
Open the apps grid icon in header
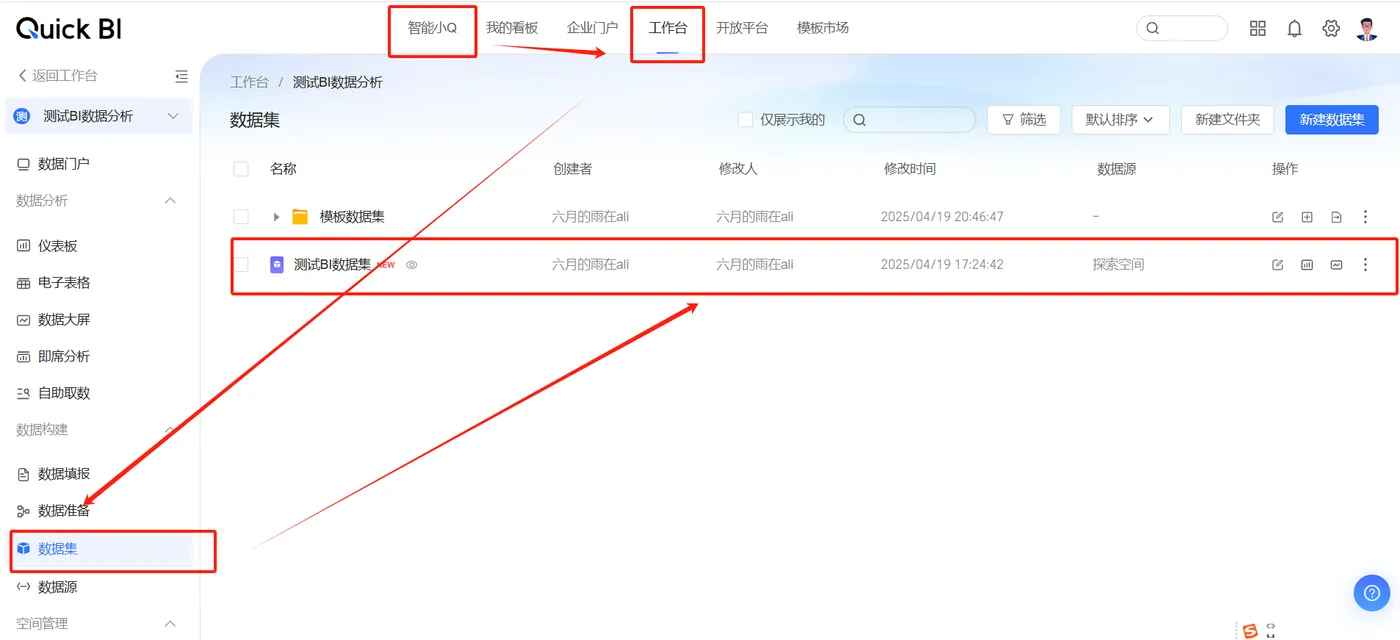click(1258, 29)
